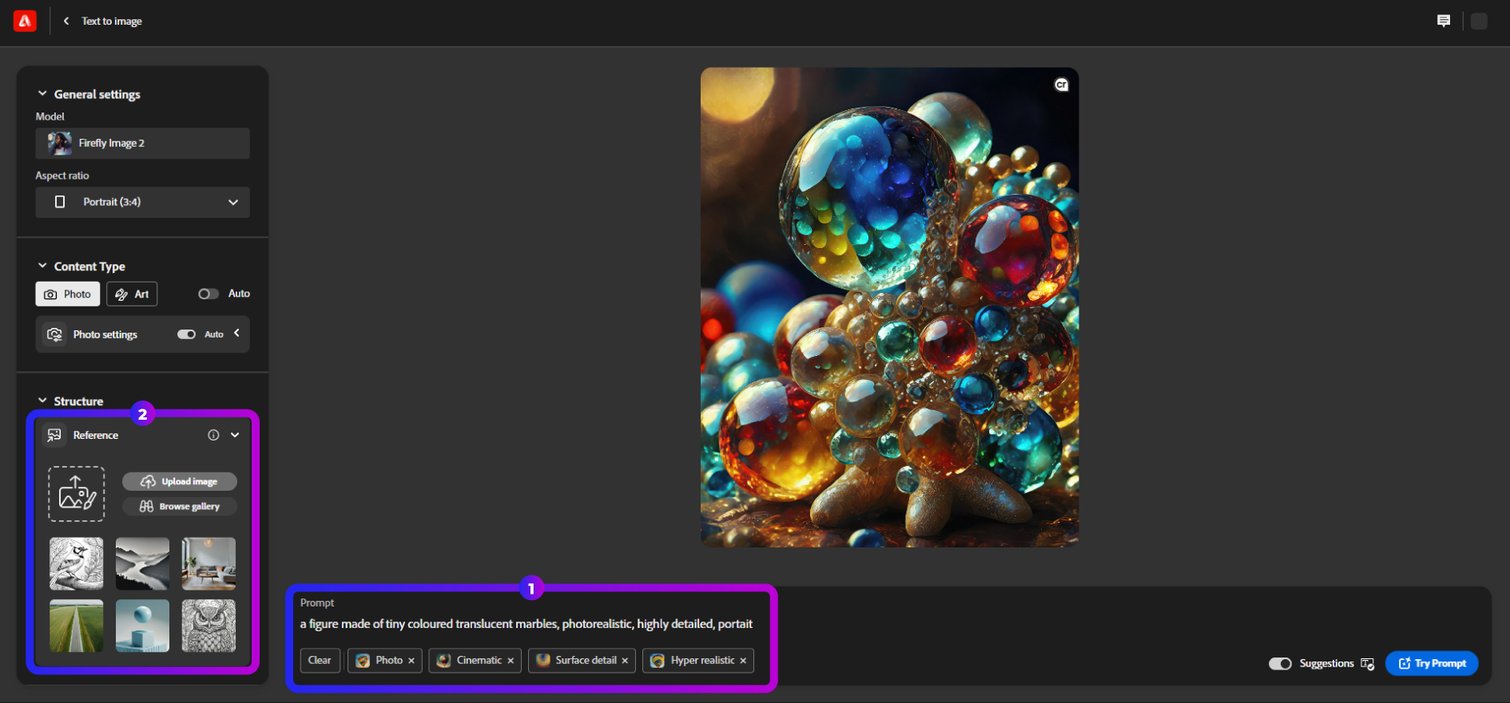Collapse the General settings section

42,93
